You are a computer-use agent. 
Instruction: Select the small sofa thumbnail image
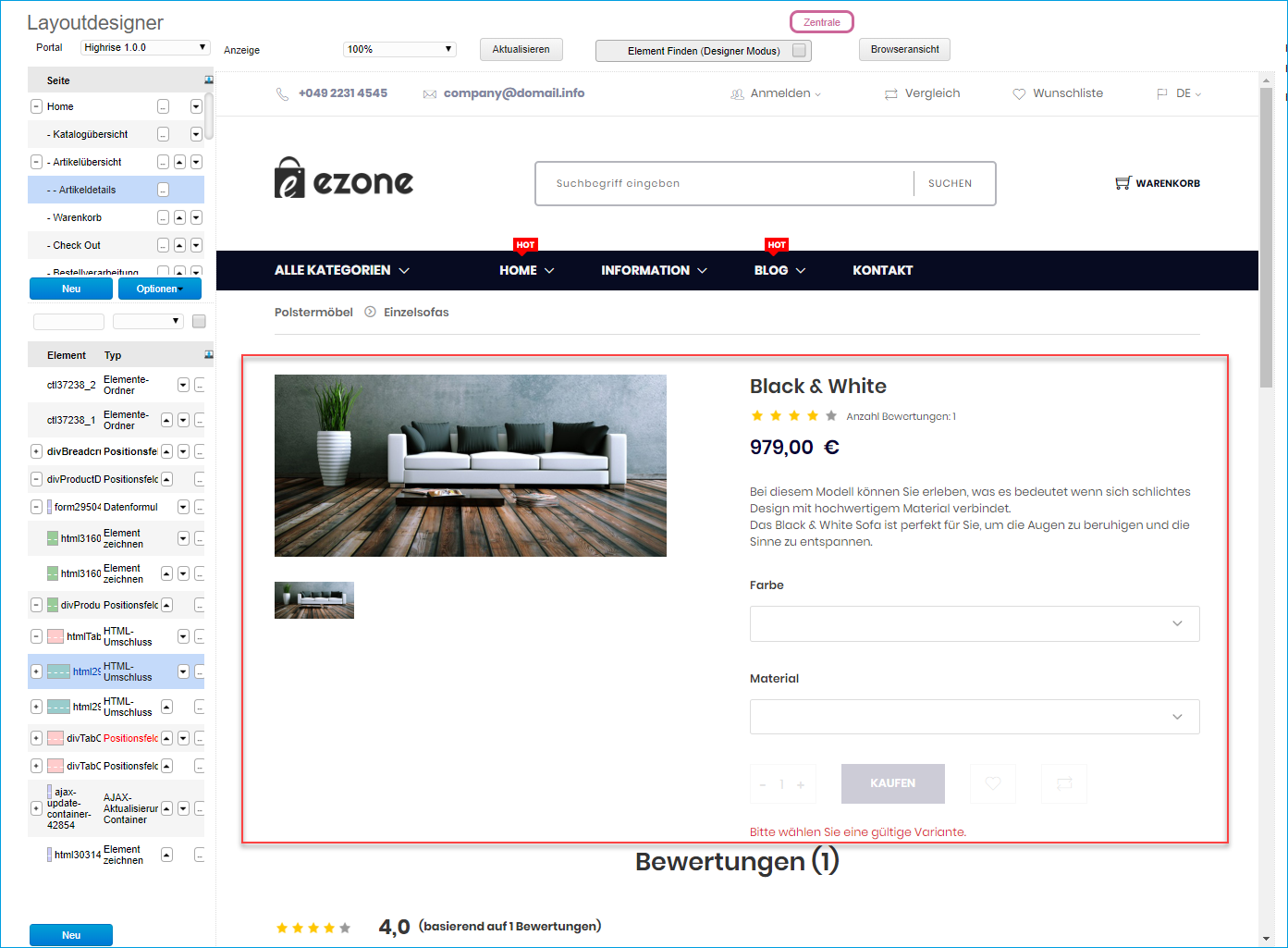pyautogui.click(x=314, y=600)
